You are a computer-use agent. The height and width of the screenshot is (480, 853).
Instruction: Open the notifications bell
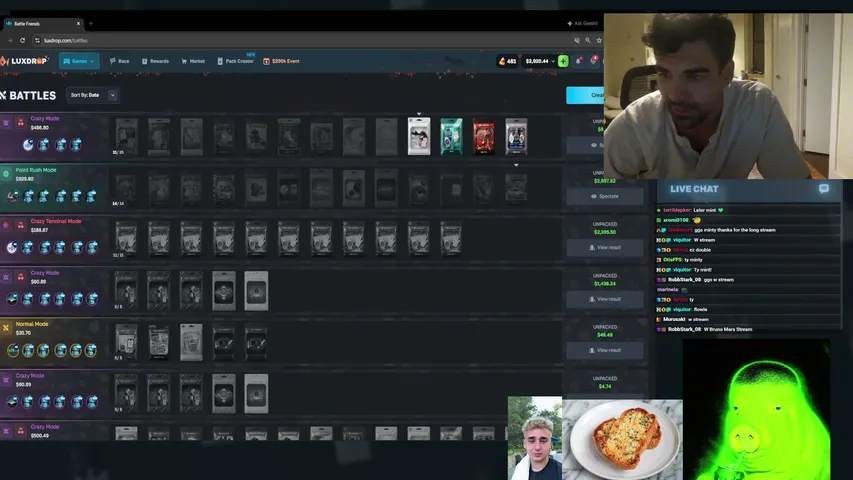click(x=578, y=61)
